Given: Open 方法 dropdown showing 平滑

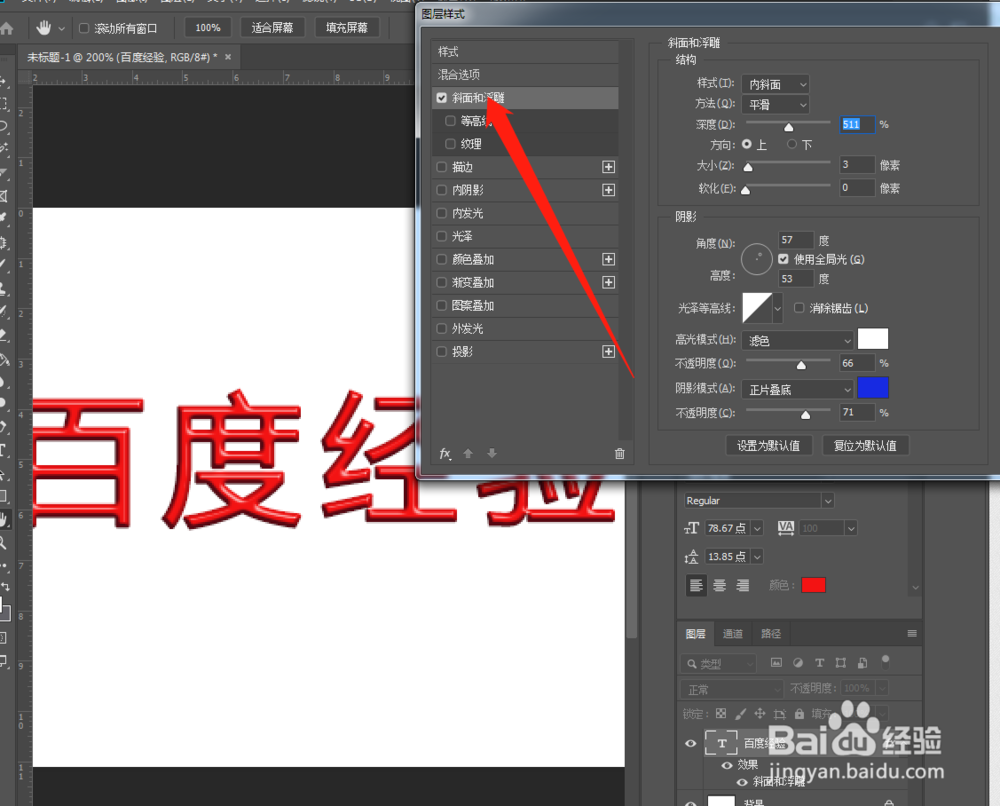Looking at the screenshot, I should point(776,105).
